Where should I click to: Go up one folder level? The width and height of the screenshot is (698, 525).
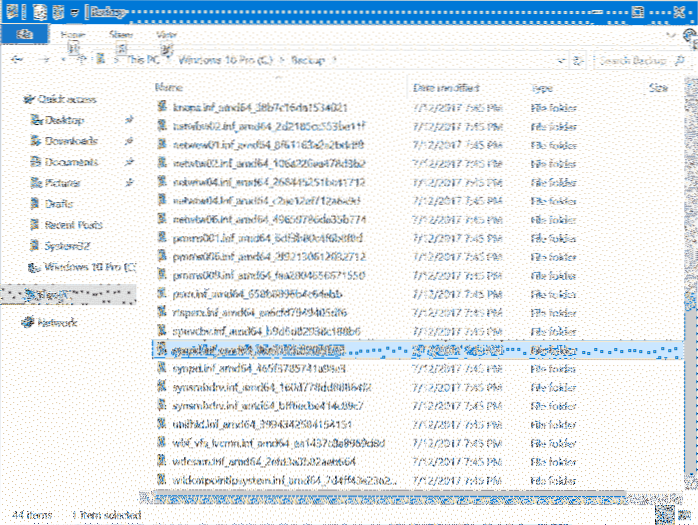81,59
